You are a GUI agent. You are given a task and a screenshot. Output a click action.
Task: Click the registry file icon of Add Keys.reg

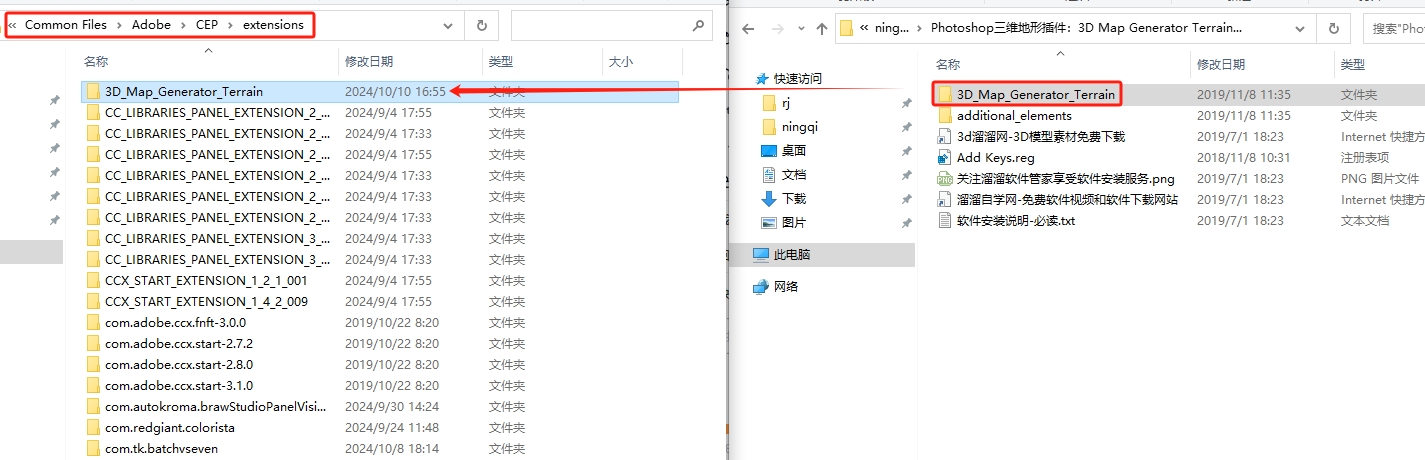coord(944,157)
